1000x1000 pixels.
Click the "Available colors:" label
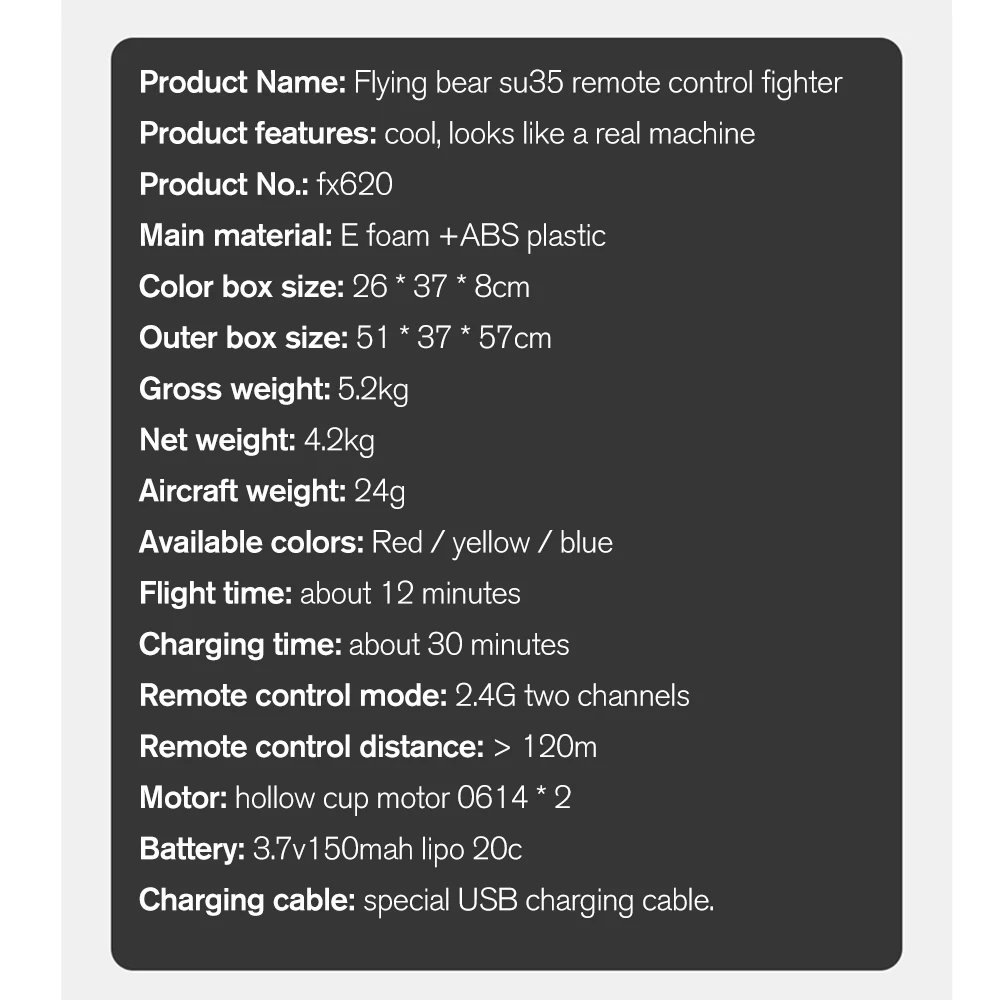[x=251, y=543]
